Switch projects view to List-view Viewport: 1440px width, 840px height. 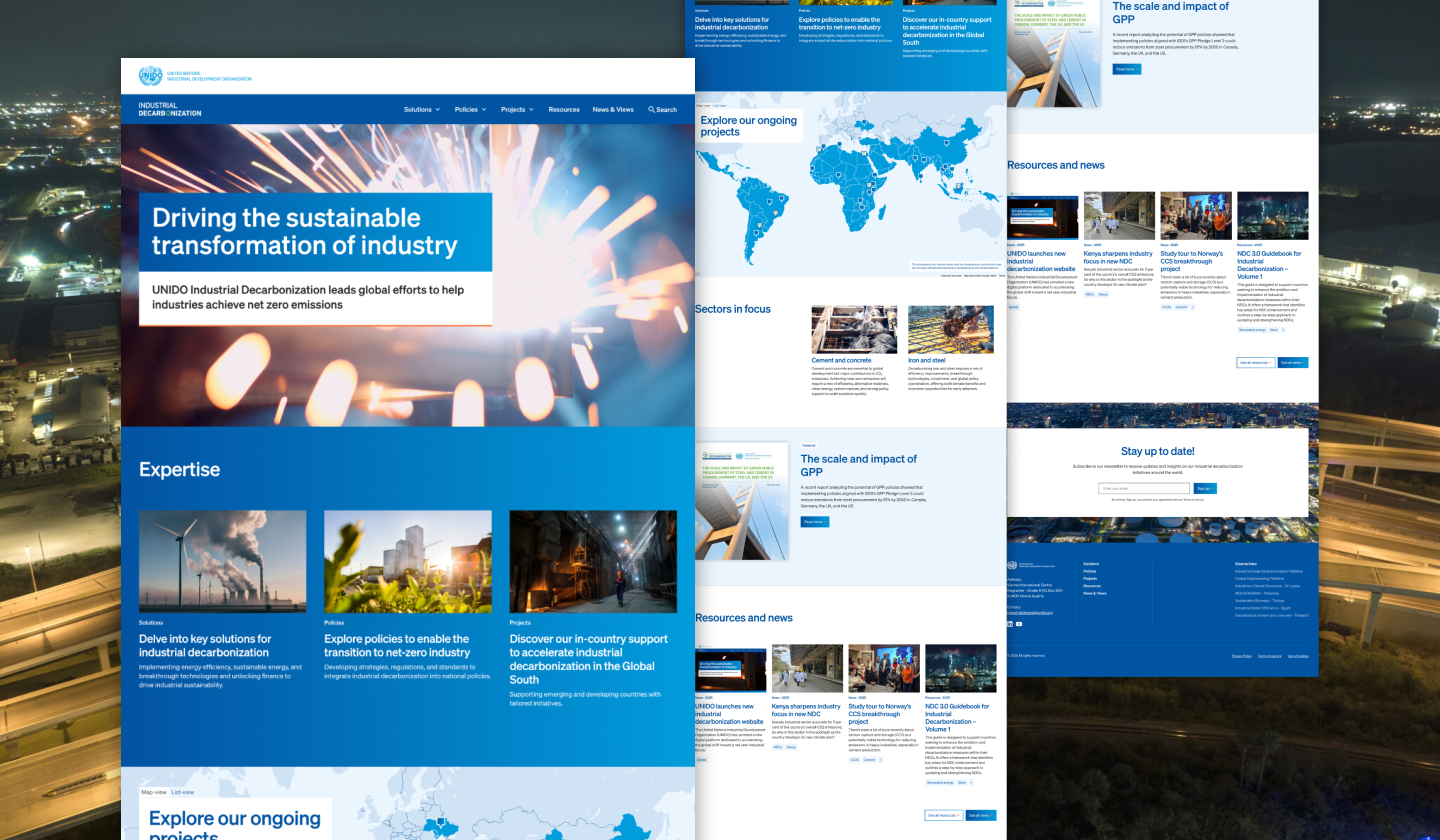point(720,105)
